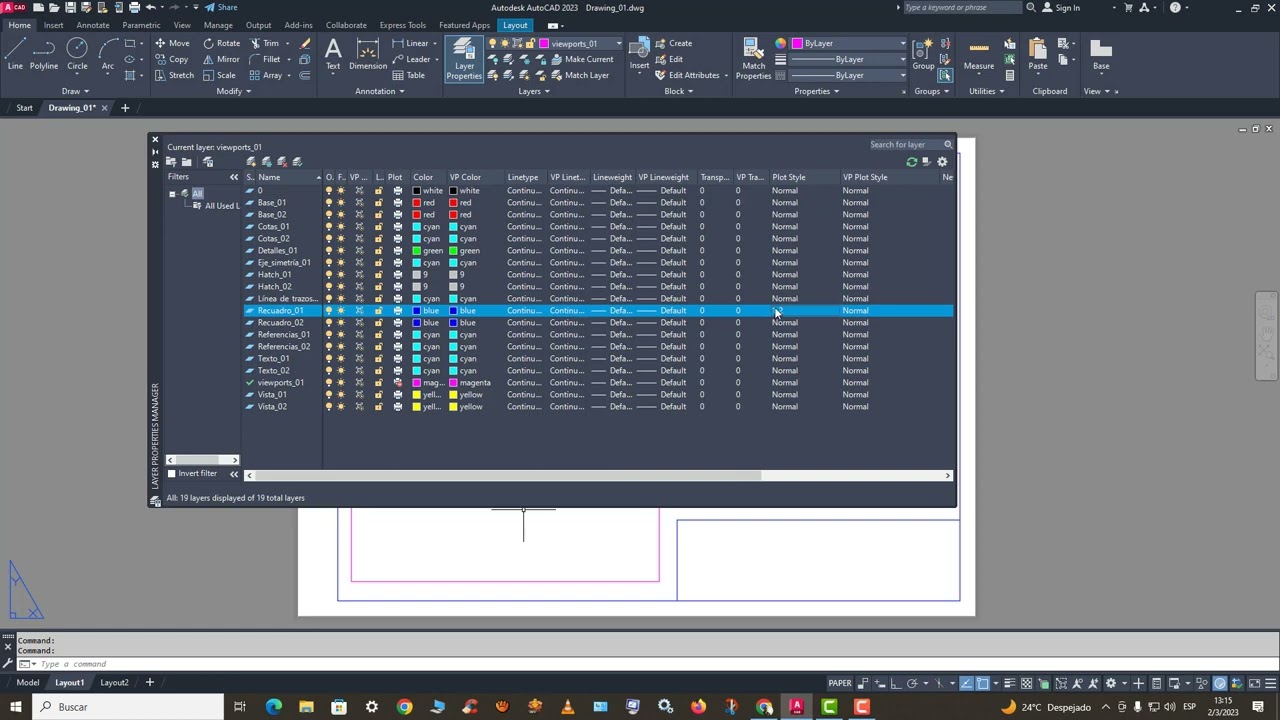Expand the Modify panel dropdown
The image size is (1280, 720).
(x=234, y=91)
